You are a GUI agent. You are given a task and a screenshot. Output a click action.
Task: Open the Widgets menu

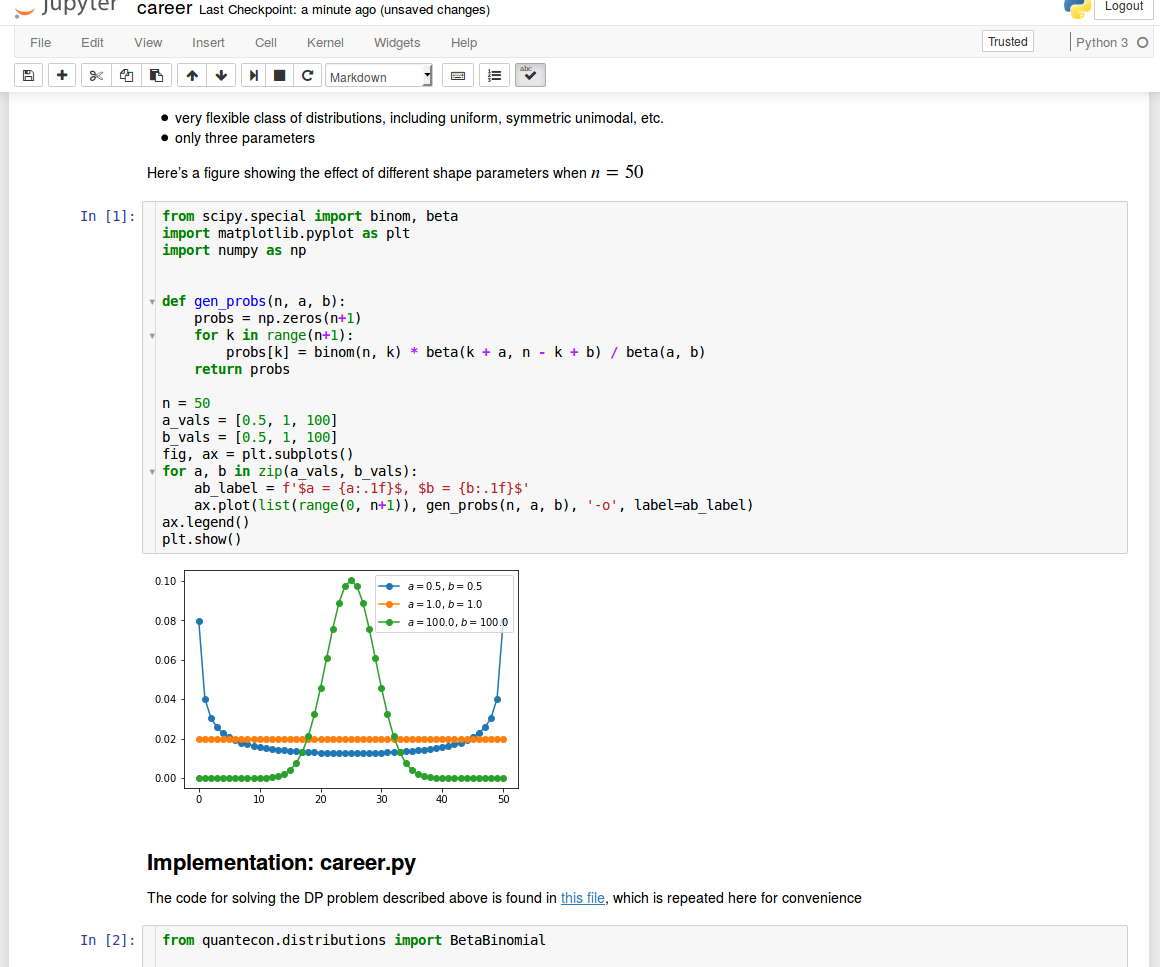click(397, 43)
